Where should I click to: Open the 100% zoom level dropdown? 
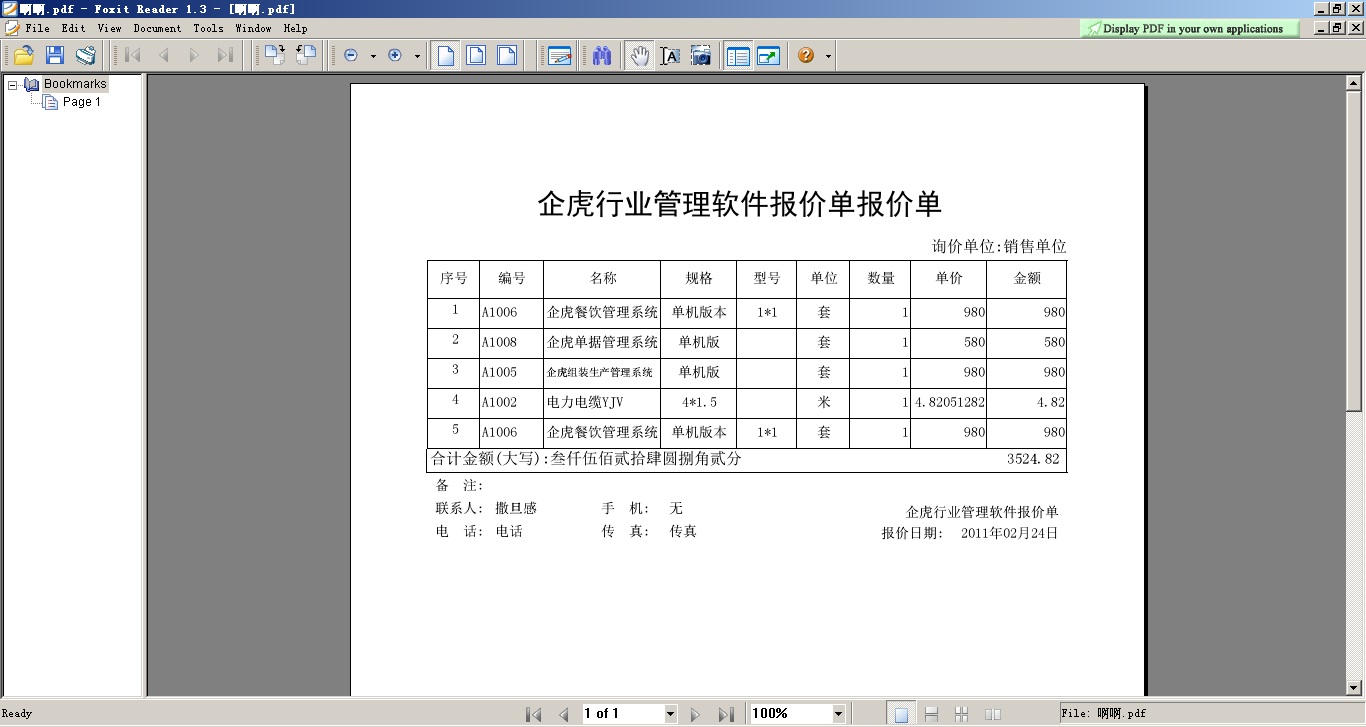pos(838,714)
